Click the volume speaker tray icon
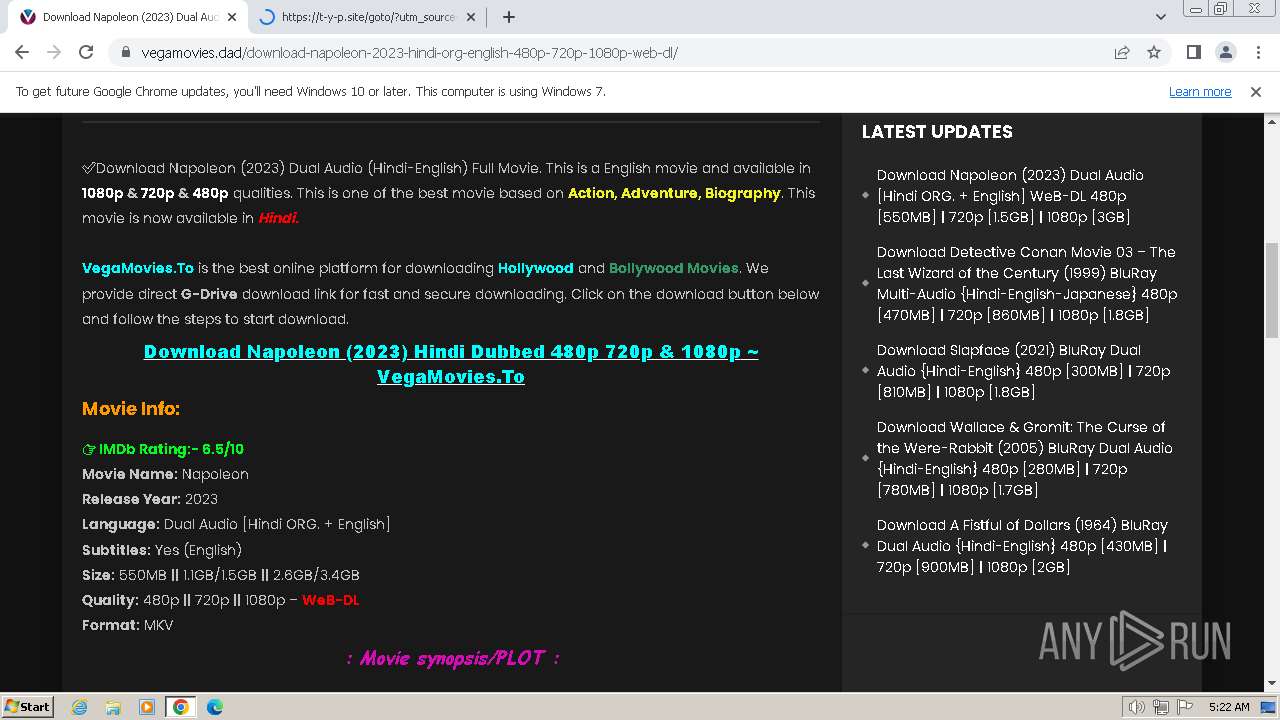Image resolution: width=1280 pixels, height=720 pixels. [x=1136, y=707]
